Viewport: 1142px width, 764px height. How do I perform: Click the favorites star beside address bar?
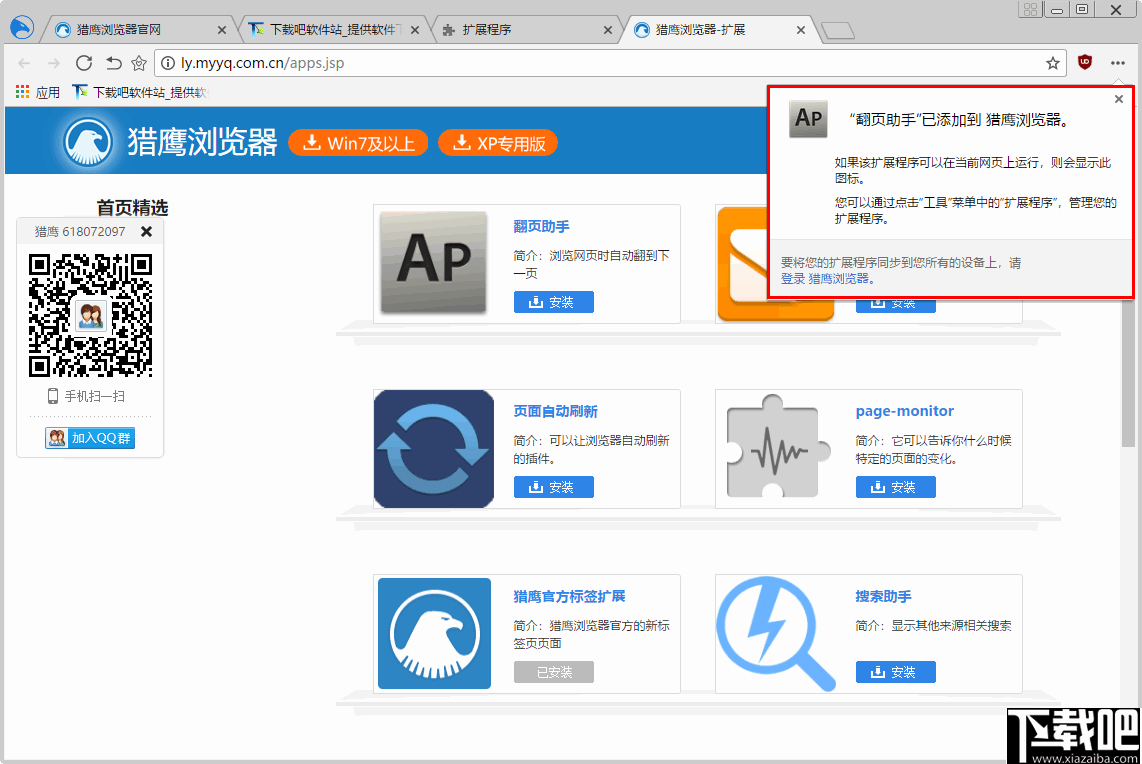(x=139, y=63)
